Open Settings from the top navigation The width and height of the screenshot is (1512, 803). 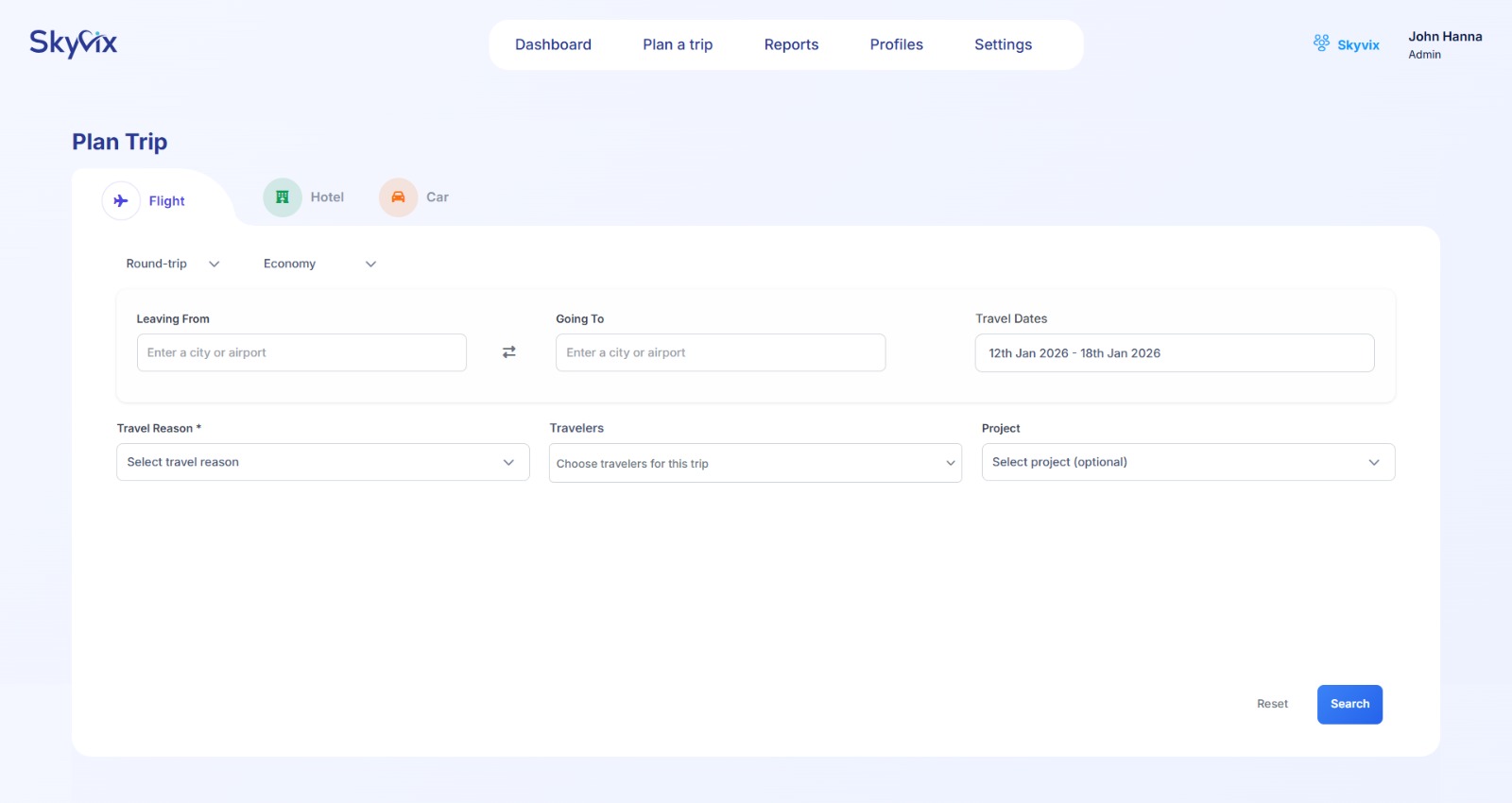point(1003,44)
